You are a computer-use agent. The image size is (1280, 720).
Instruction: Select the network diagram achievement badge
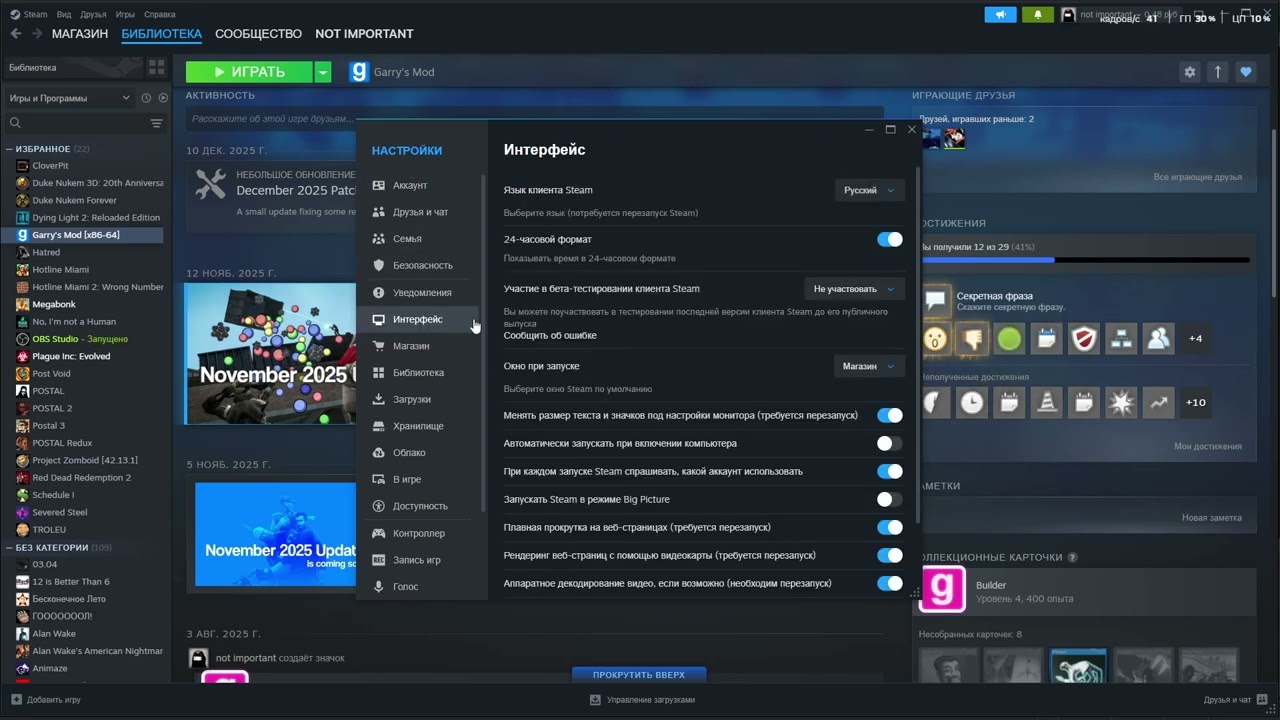click(1121, 339)
